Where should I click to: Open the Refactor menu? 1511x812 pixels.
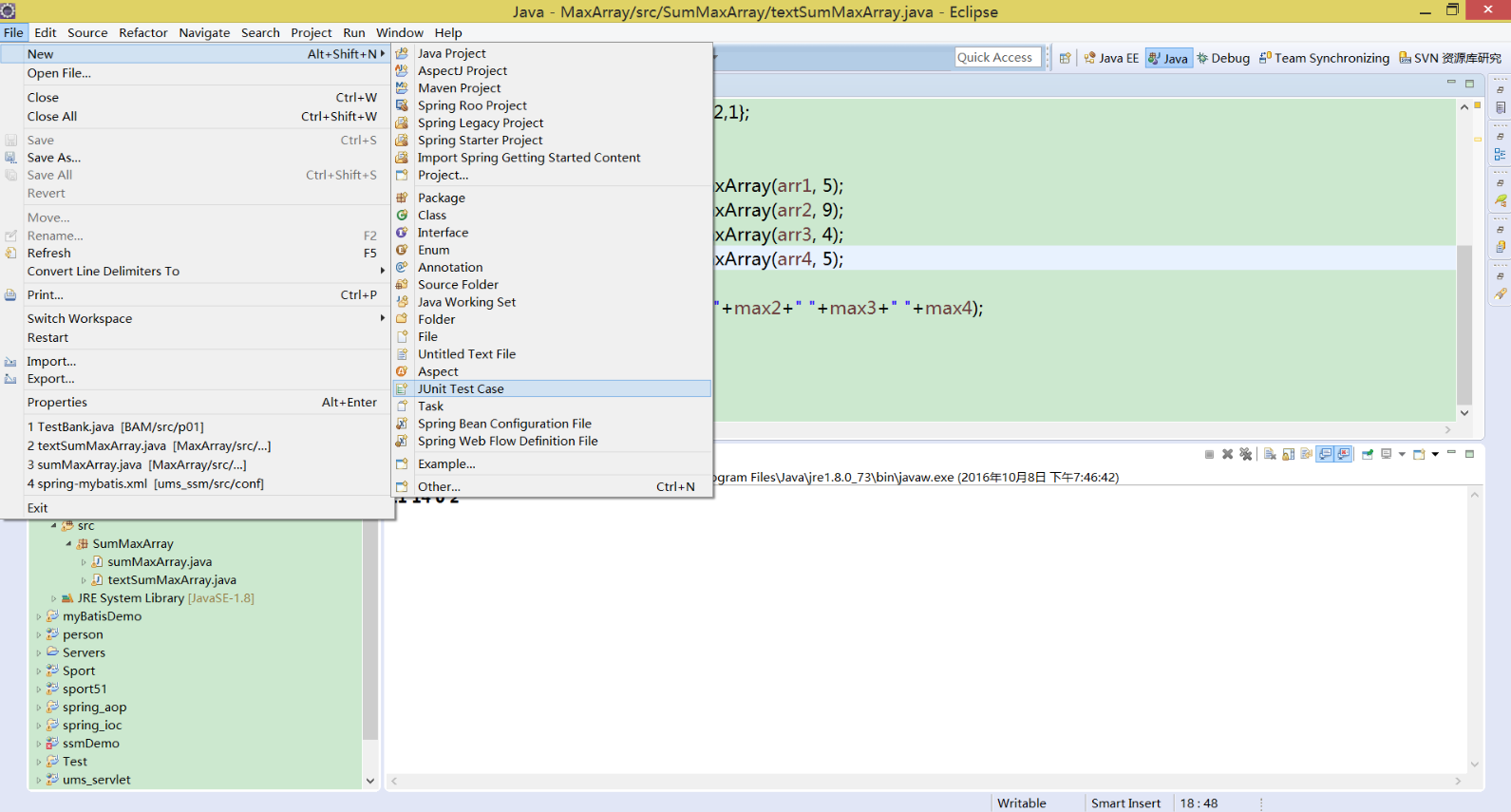click(x=143, y=32)
